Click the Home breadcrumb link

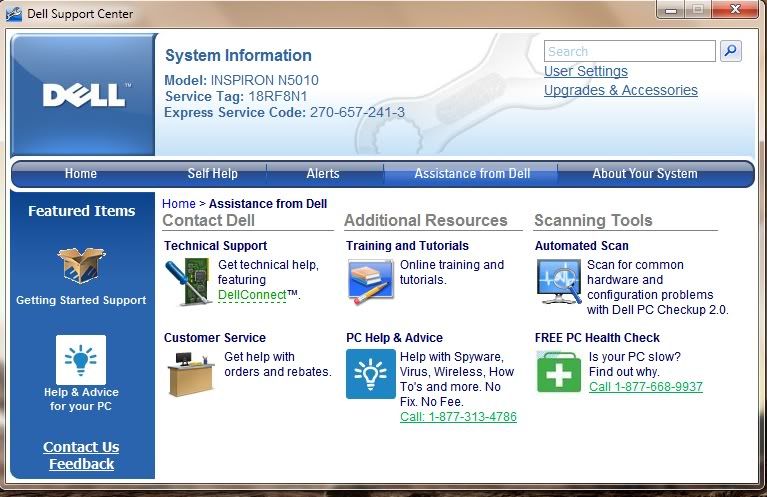179,203
